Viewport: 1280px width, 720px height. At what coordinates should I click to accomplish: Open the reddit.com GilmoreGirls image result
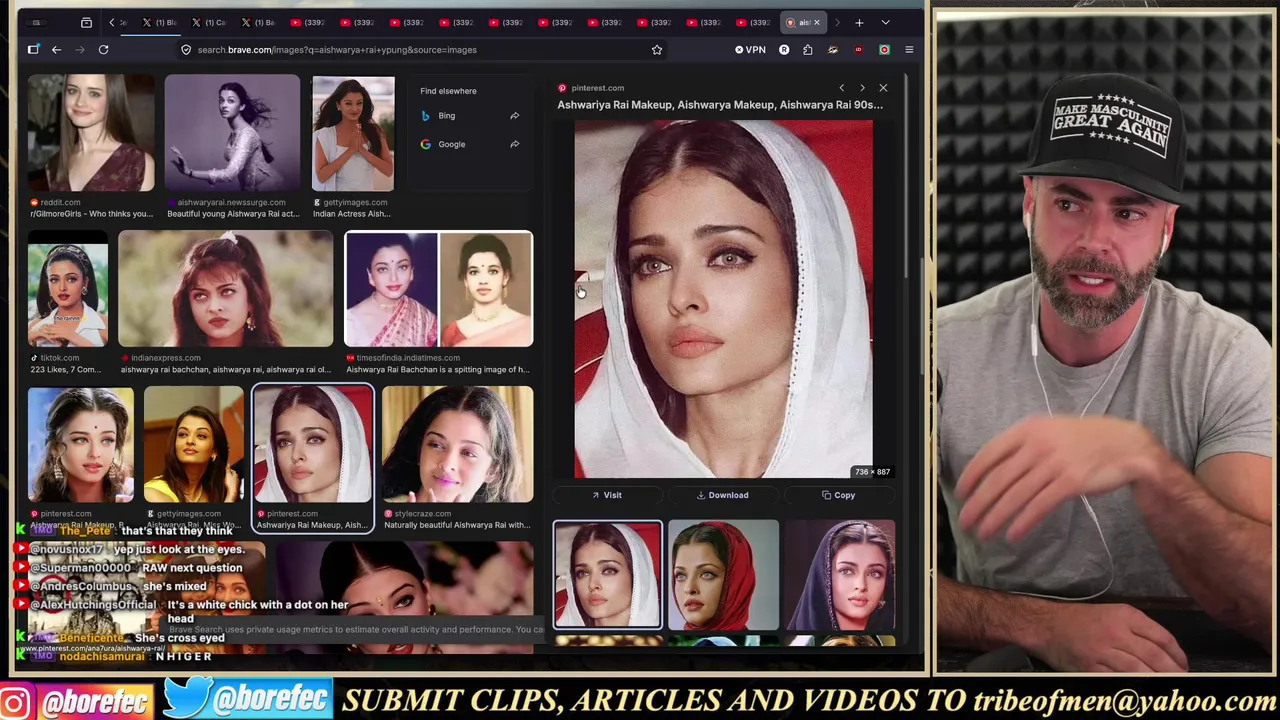(91, 132)
